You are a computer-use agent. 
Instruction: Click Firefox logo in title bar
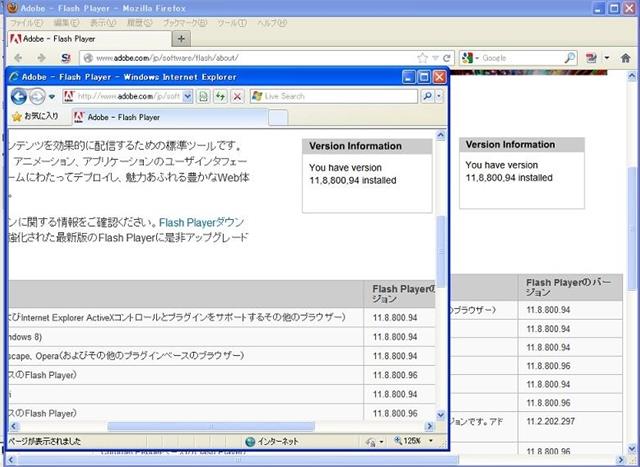(12, 8)
